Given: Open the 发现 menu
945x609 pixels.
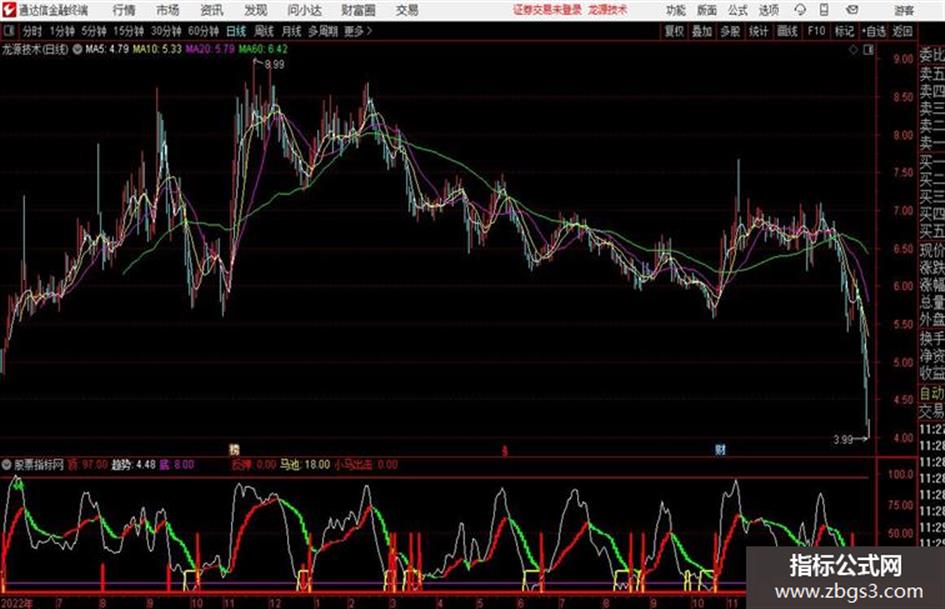Looking at the screenshot, I should coord(256,10).
